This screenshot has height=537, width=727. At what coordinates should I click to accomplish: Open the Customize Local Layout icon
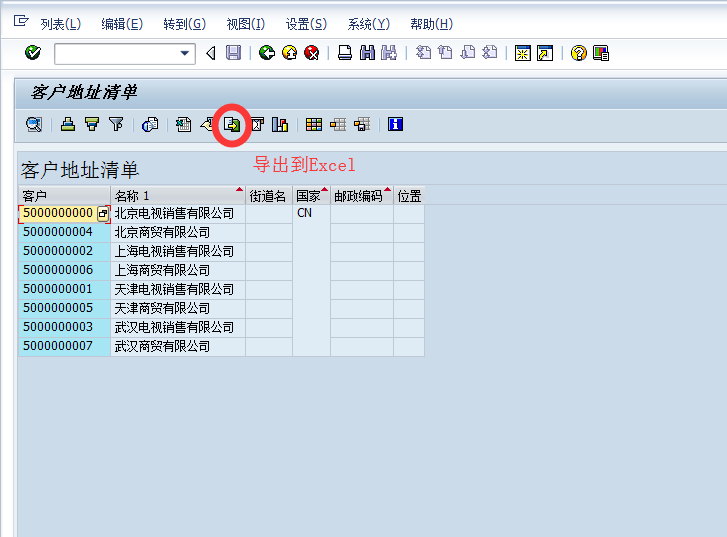[601, 53]
